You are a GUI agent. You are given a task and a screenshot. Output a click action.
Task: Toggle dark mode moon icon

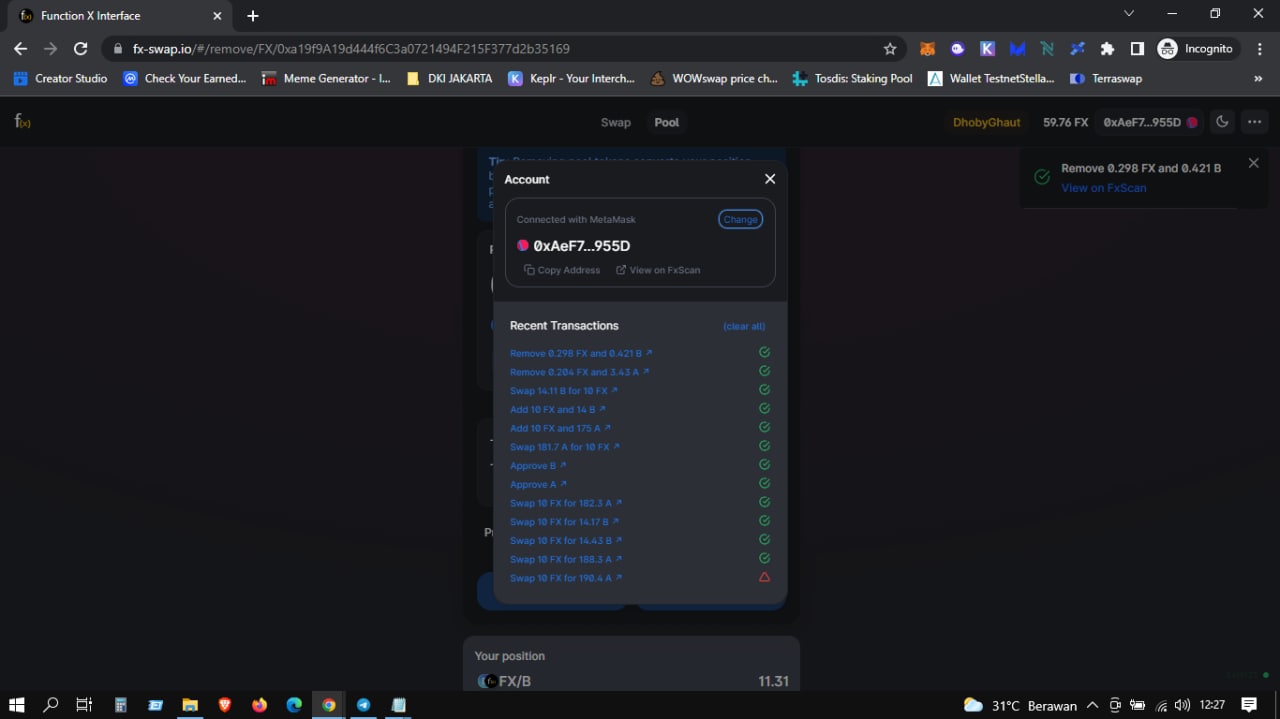(x=1222, y=122)
